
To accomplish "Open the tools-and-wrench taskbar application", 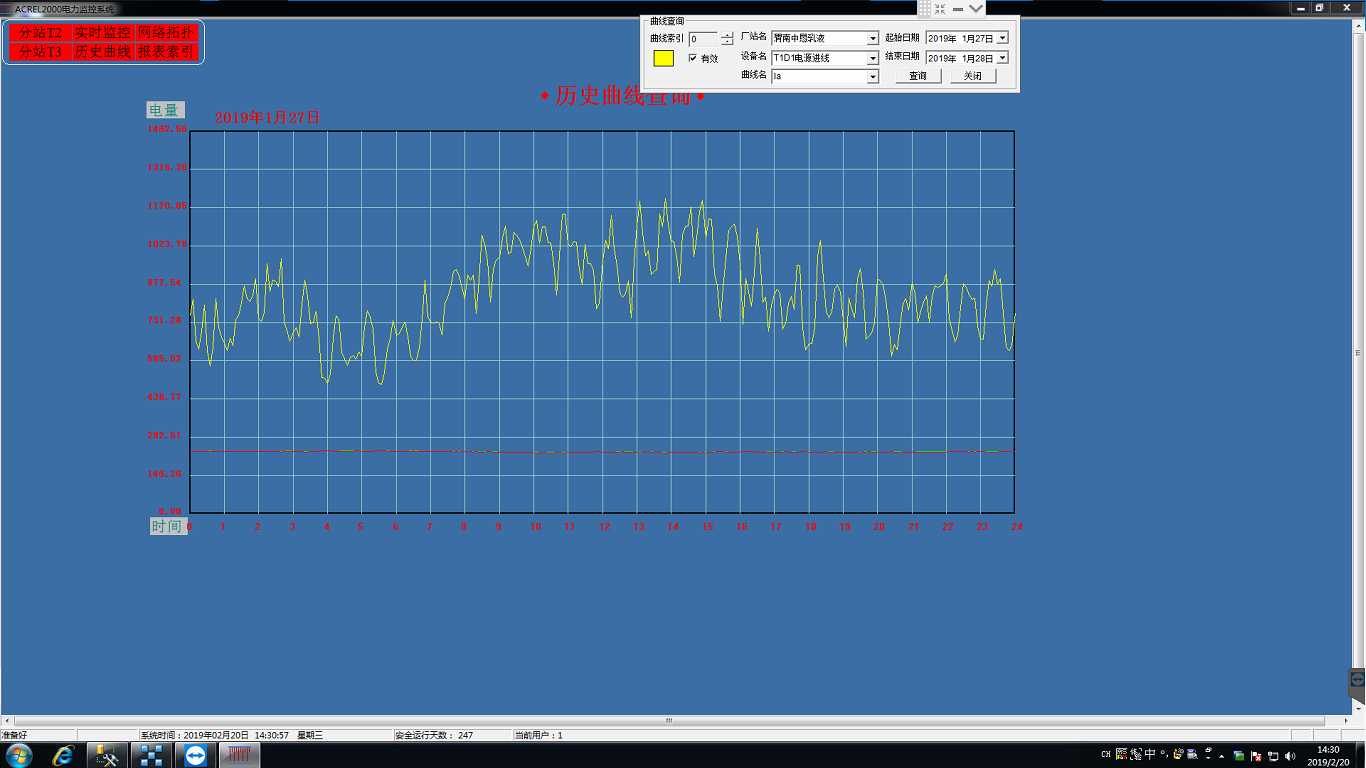I will [107, 755].
